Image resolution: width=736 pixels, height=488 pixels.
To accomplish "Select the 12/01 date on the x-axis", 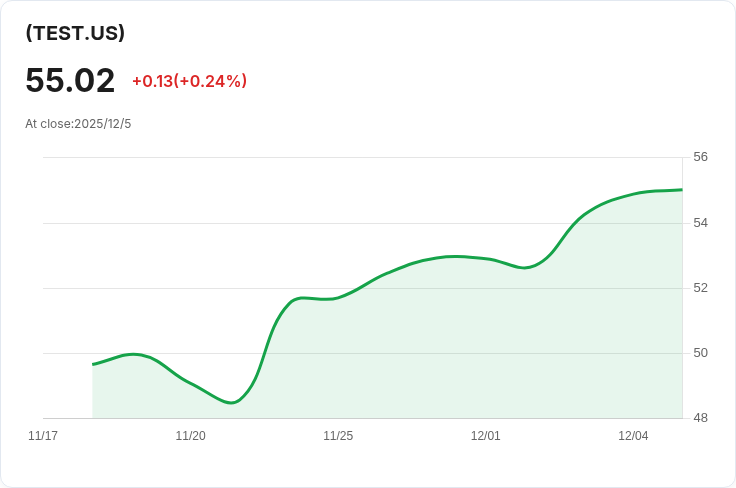I will [x=485, y=436].
